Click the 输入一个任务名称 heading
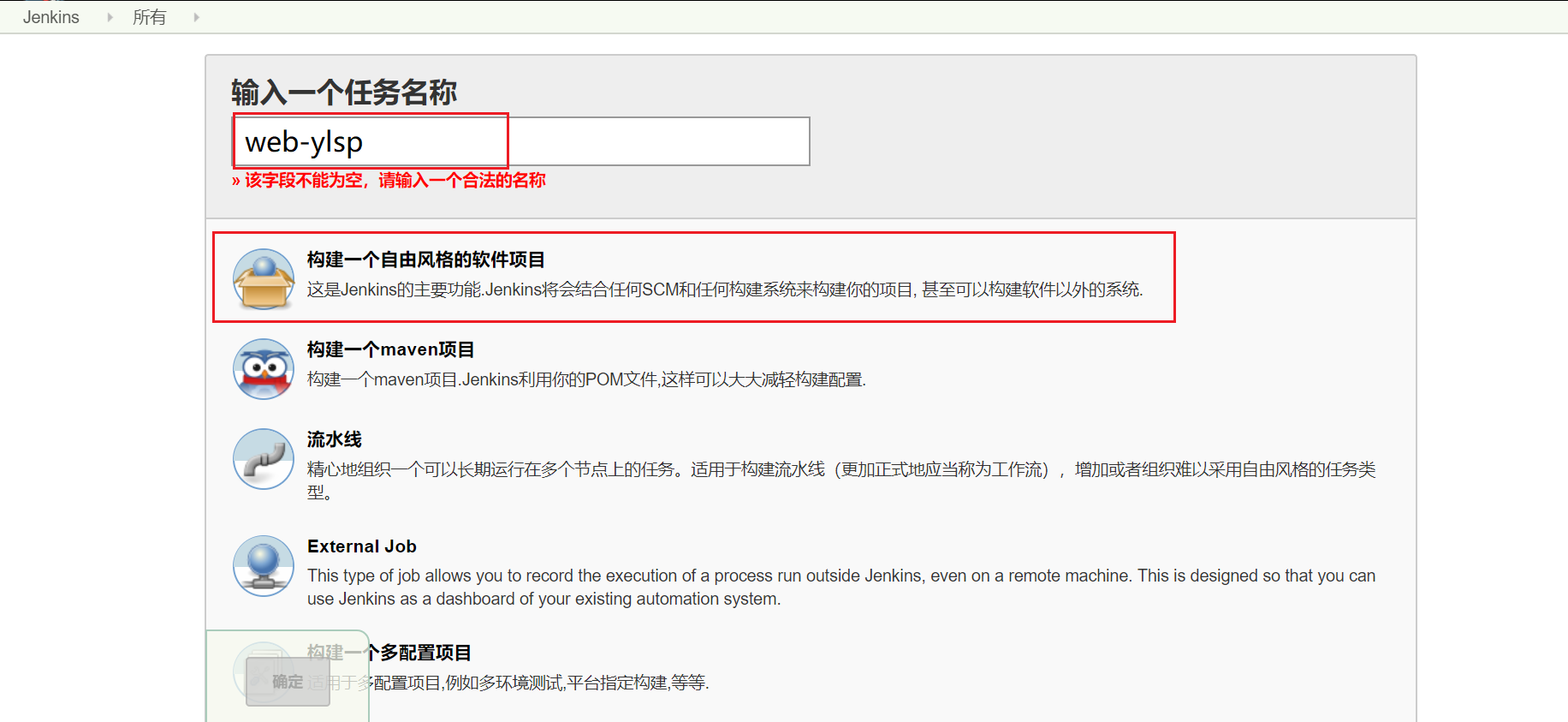1568x722 pixels. 344,92
